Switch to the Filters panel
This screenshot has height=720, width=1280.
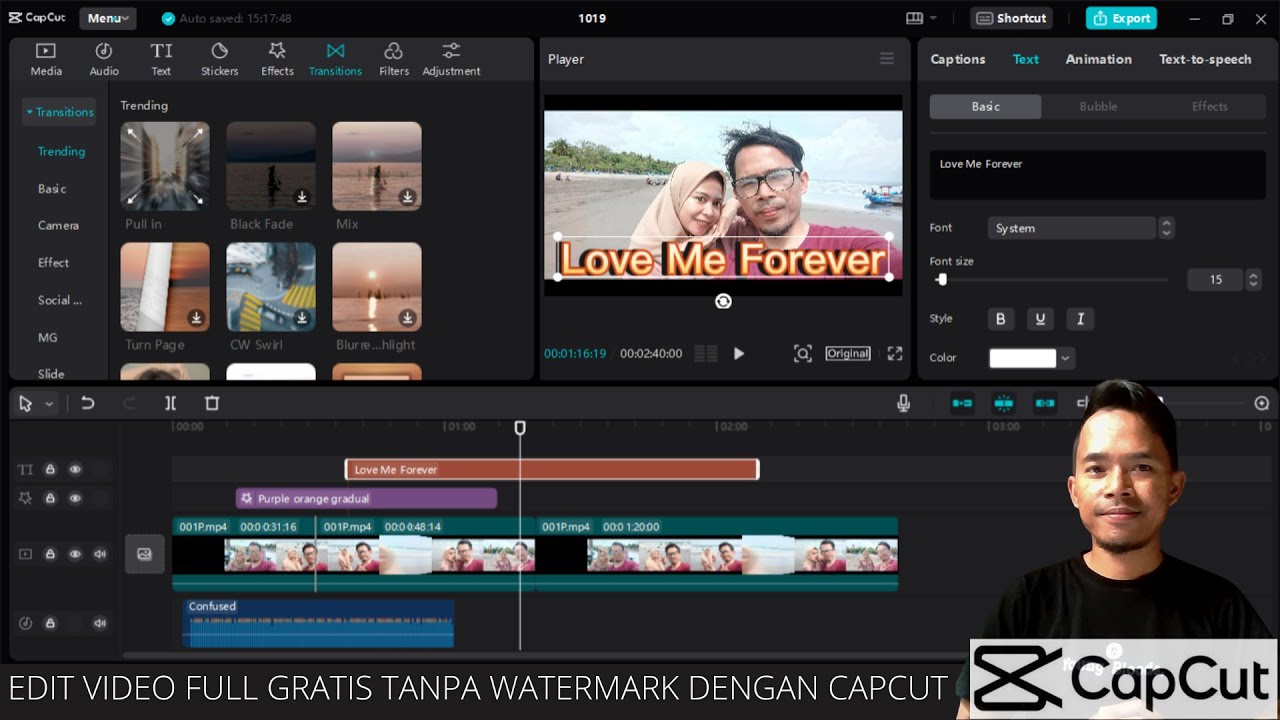pyautogui.click(x=393, y=57)
